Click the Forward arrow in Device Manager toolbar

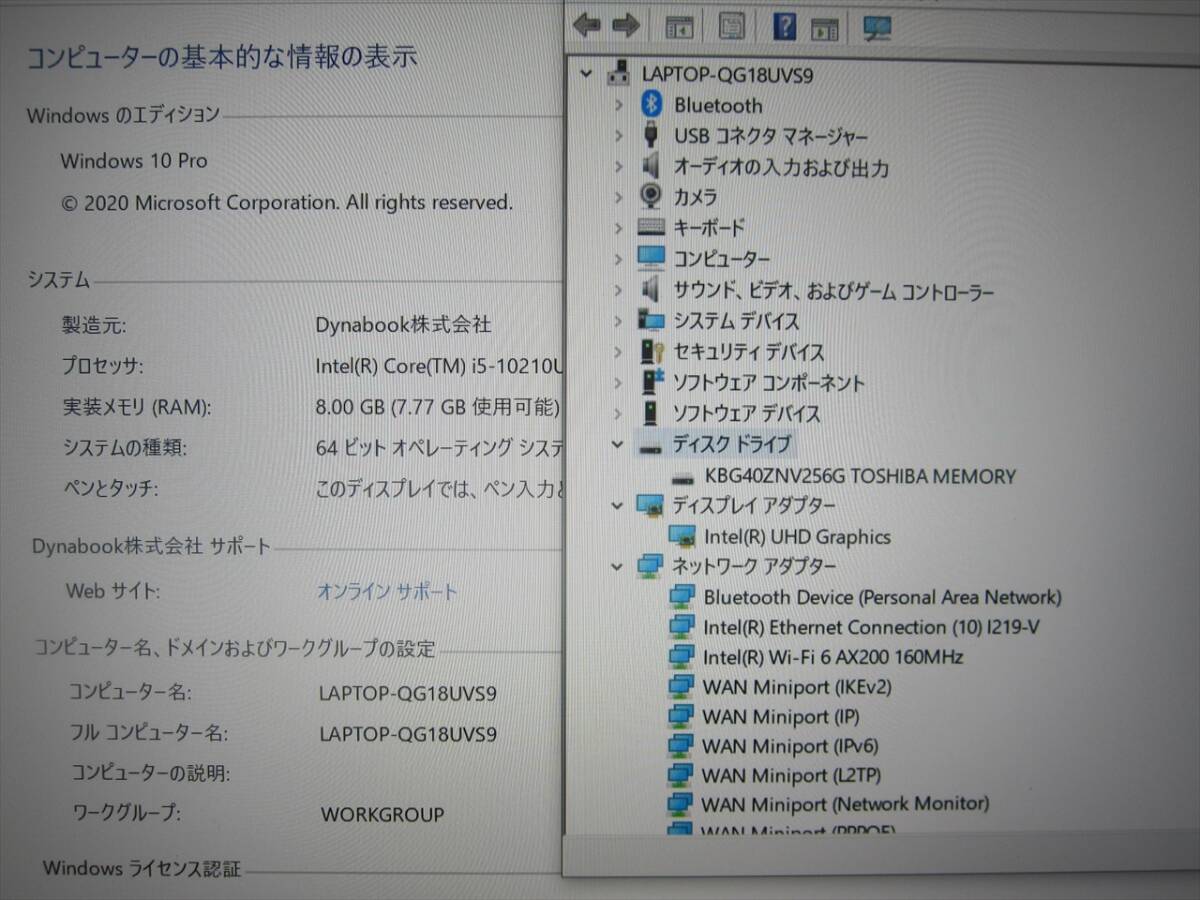pos(626,26)
